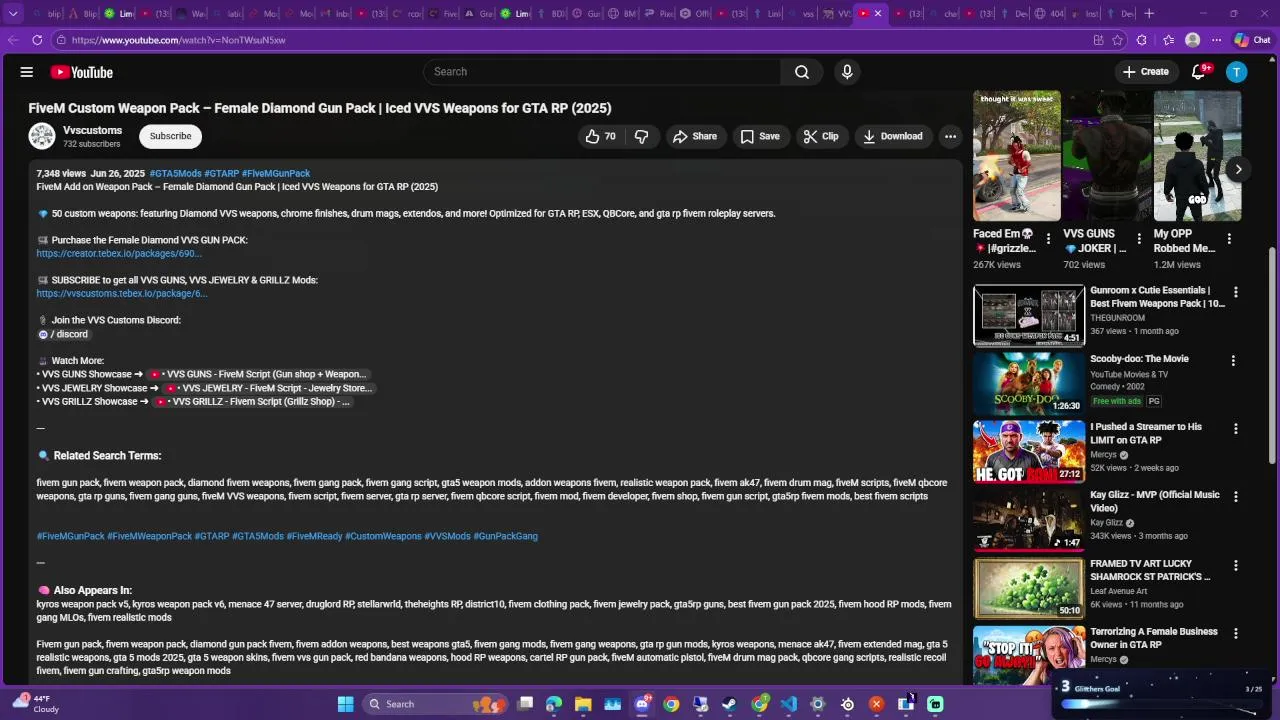Open the more actions ellipsis menu
The width and height of the screenshot is (1280, 720).
(950, 136)
